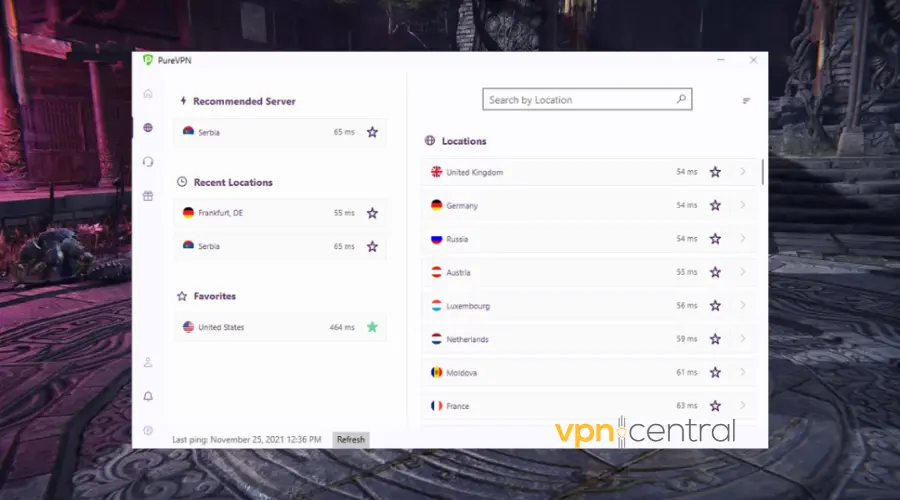The width and height of the screenshot is (900, 500).
Task: Favorite the United Kingdom location star
Action: pos(715,172)
